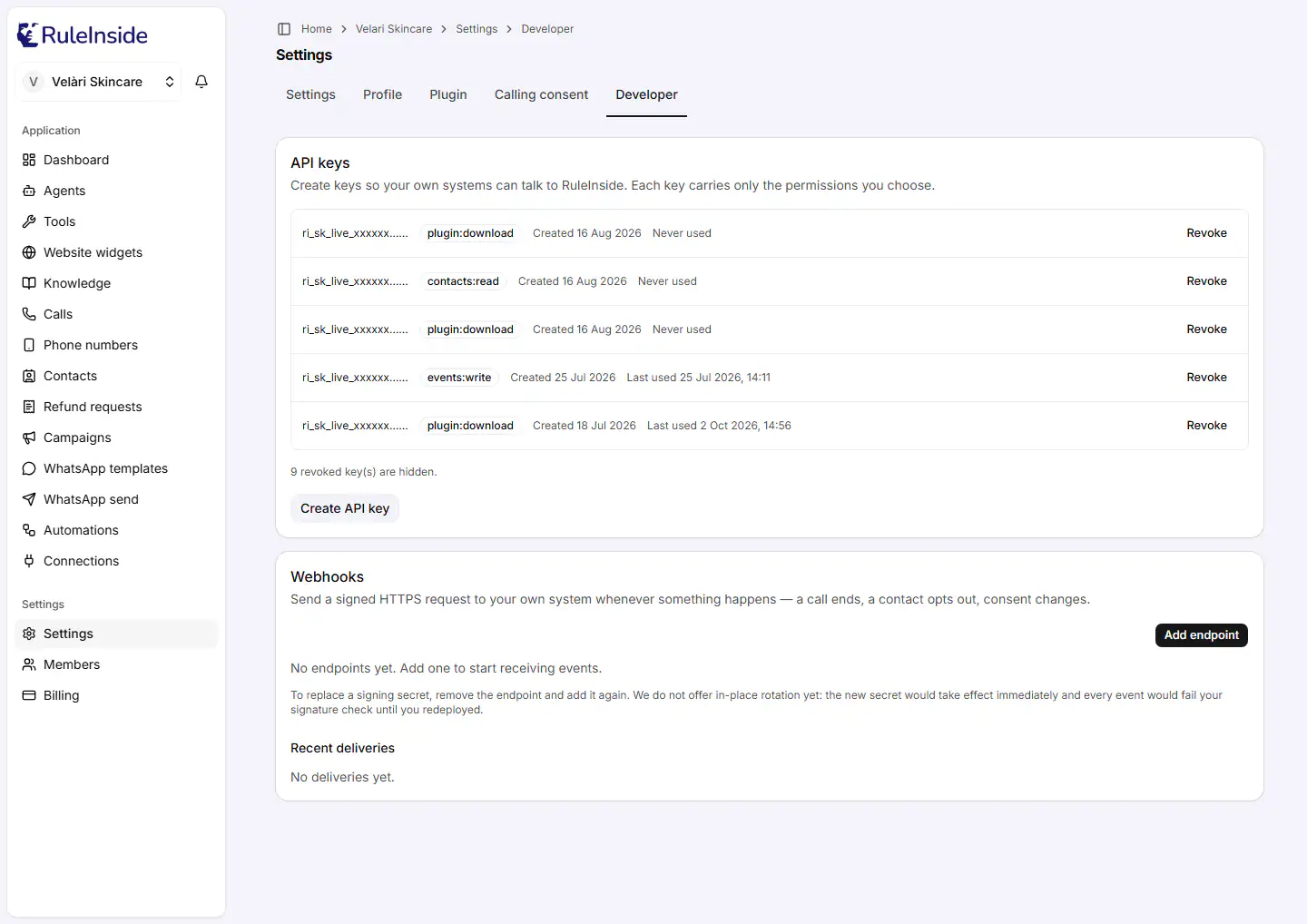Click 'Created 25 Jul 2026' text
Image resolution: width=1307 pixels, height=924 pixels.
pos(563,378)
